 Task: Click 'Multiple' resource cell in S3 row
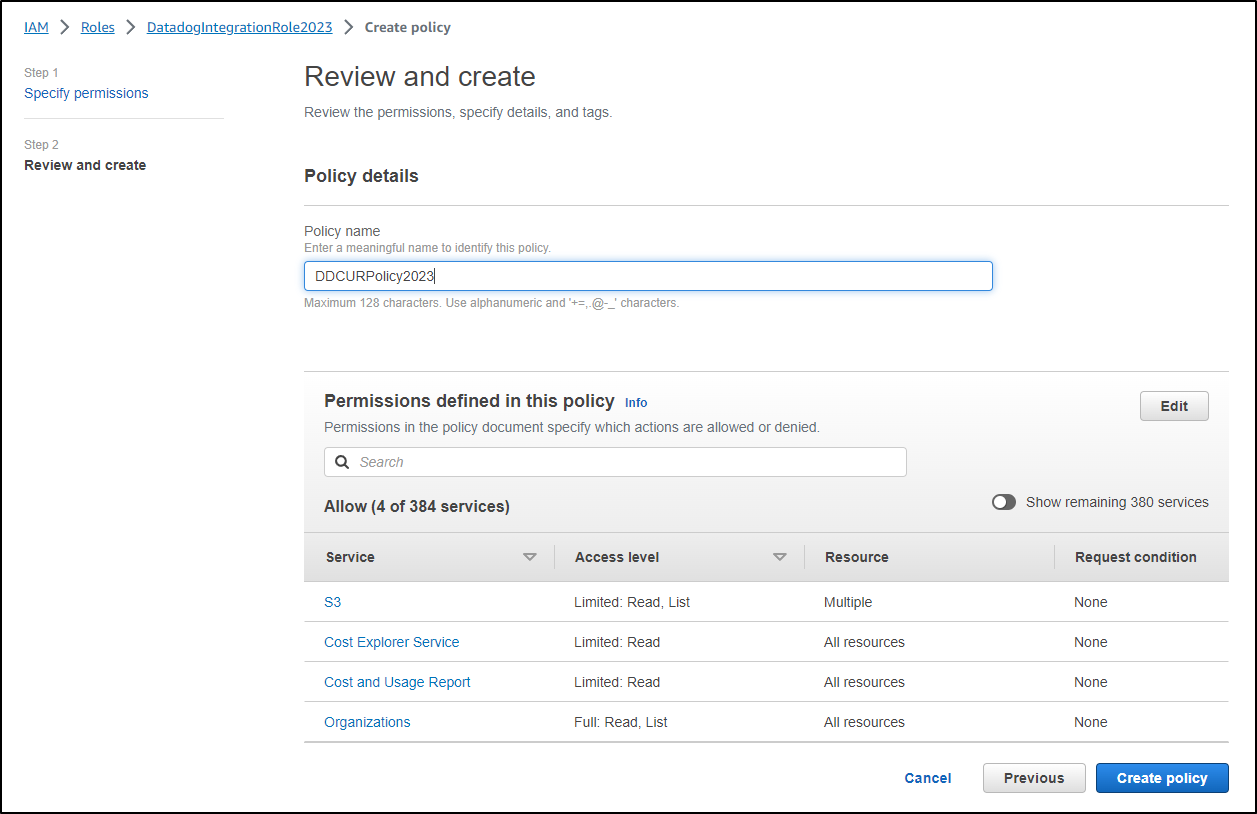pyautogui.click(x=848, y=602)
